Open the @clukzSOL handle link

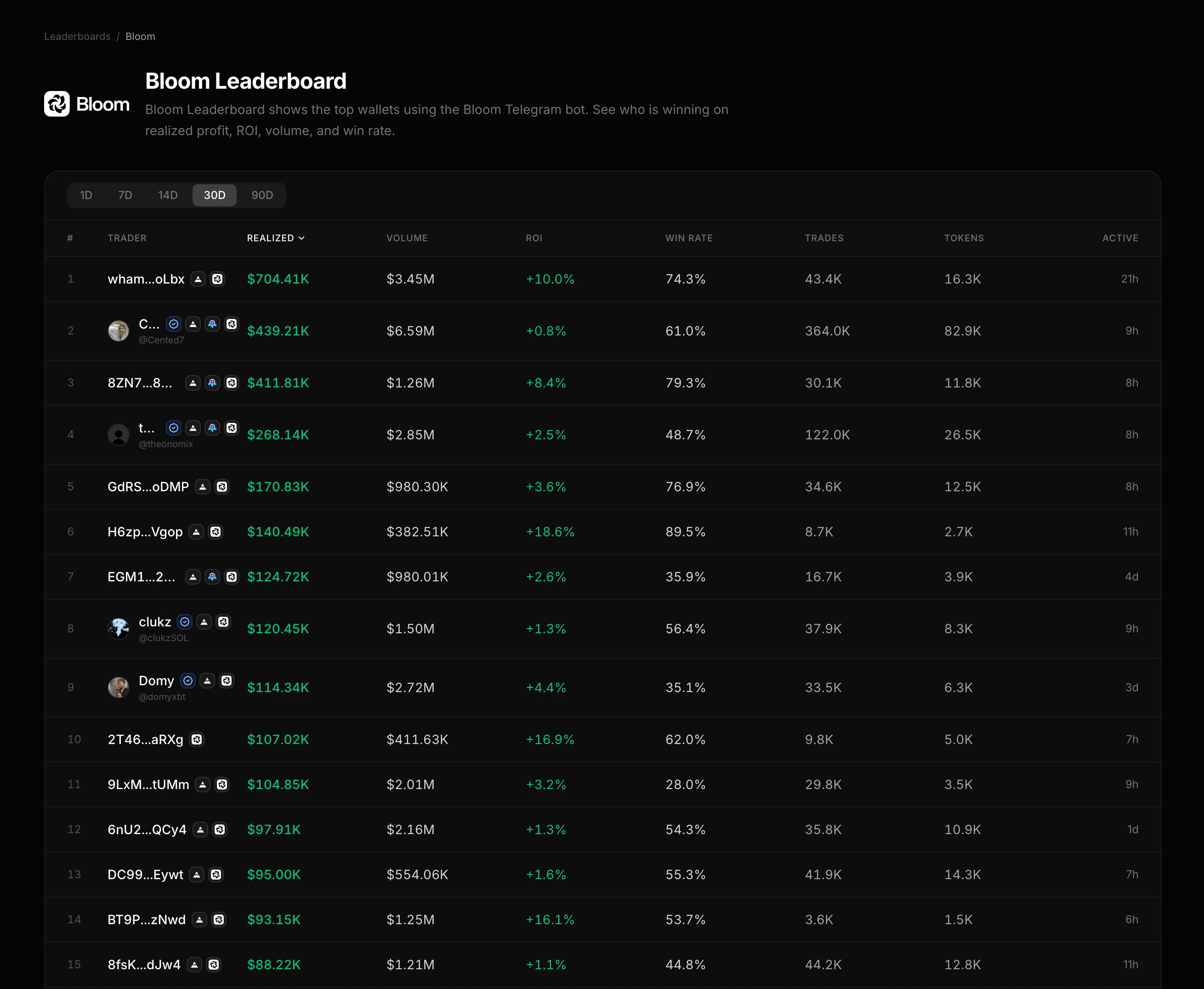tap(164, 638)
